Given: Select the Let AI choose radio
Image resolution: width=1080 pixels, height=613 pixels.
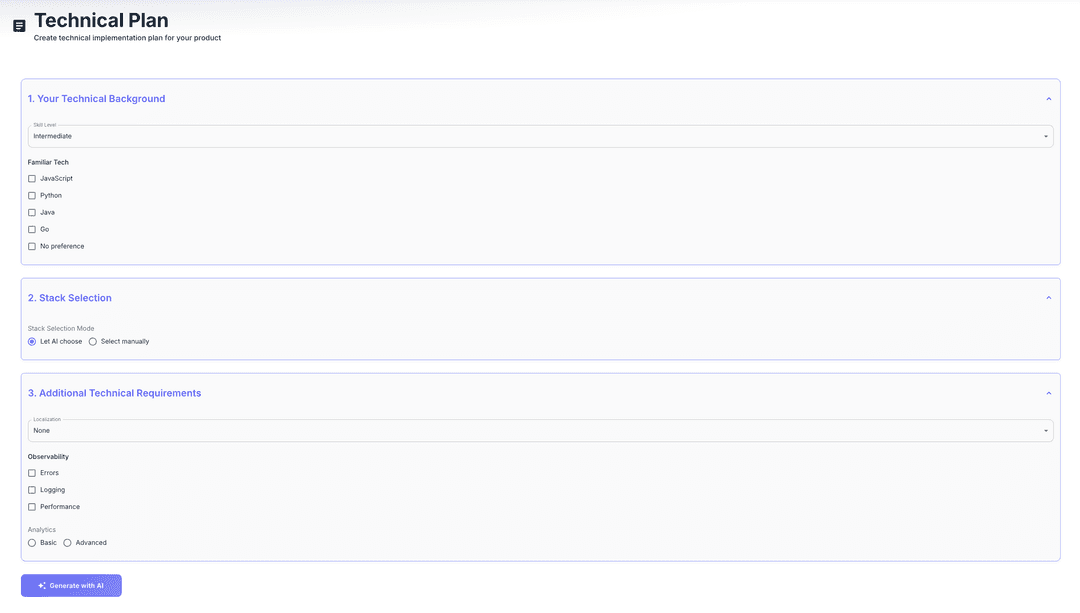Looking at the screenshot, I should (x=32, y=342).
